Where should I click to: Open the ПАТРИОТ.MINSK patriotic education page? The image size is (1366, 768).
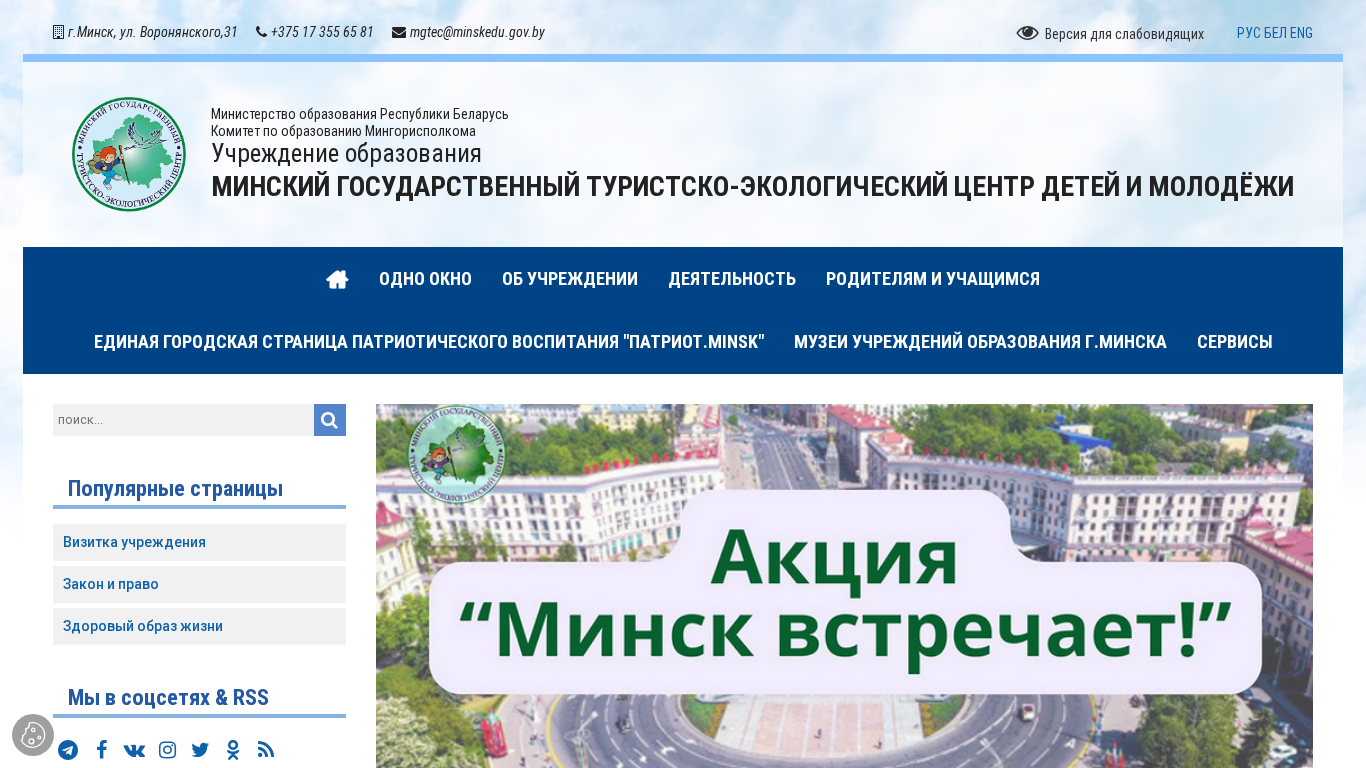pyautogui.click(x=429, y=342)
